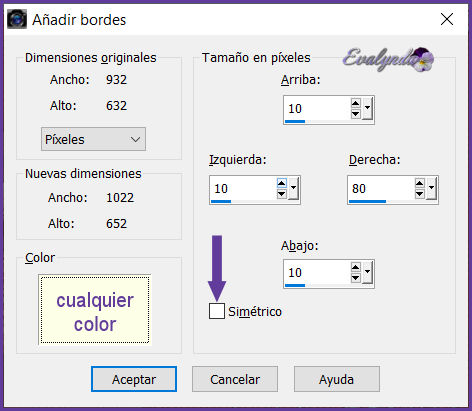Decrease the Abajo value with down arrow
Screen dimensions: 472x411
[x=356, y=278]
